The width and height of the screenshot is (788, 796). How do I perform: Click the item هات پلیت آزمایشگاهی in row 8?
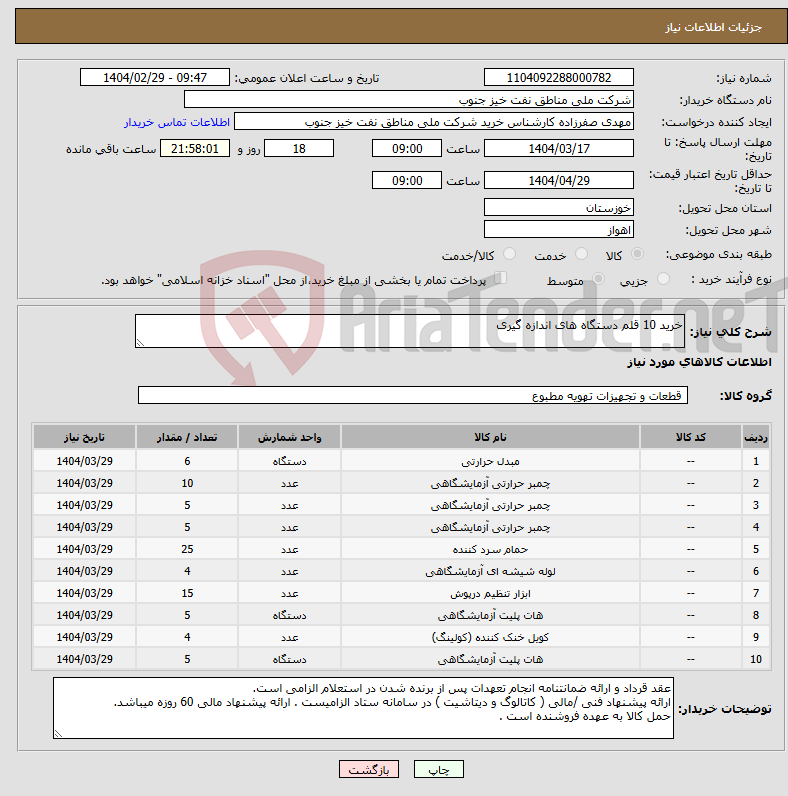click(490, 615)
